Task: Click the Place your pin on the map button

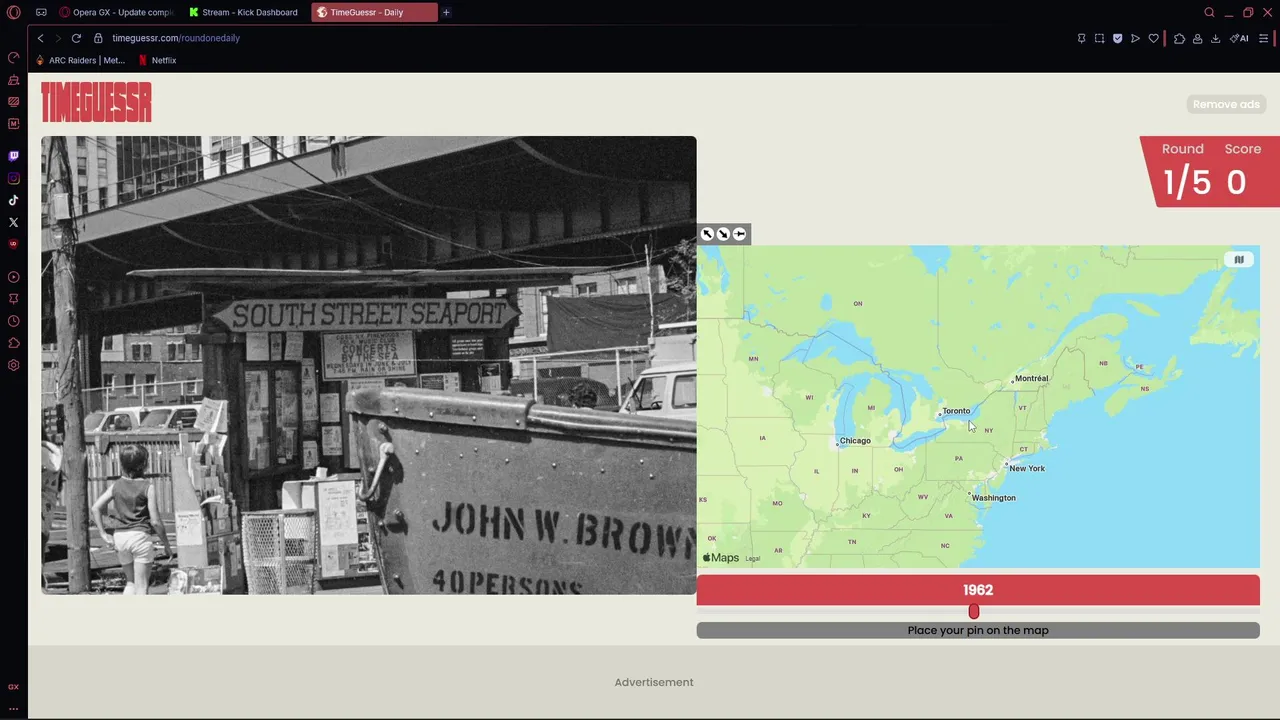Action: coord(978,630)
